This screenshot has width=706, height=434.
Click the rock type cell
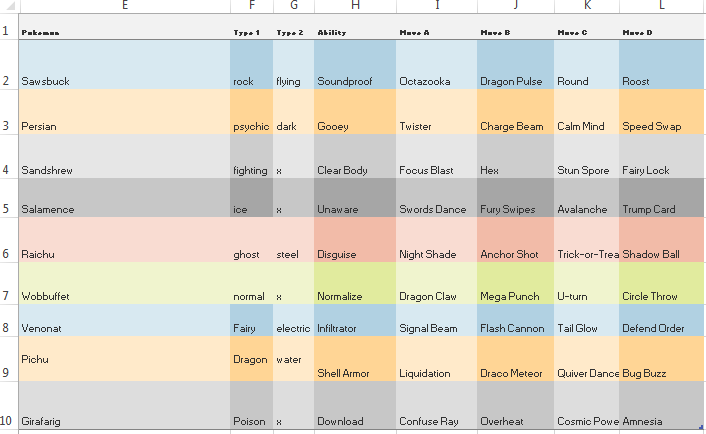(252, 64)
